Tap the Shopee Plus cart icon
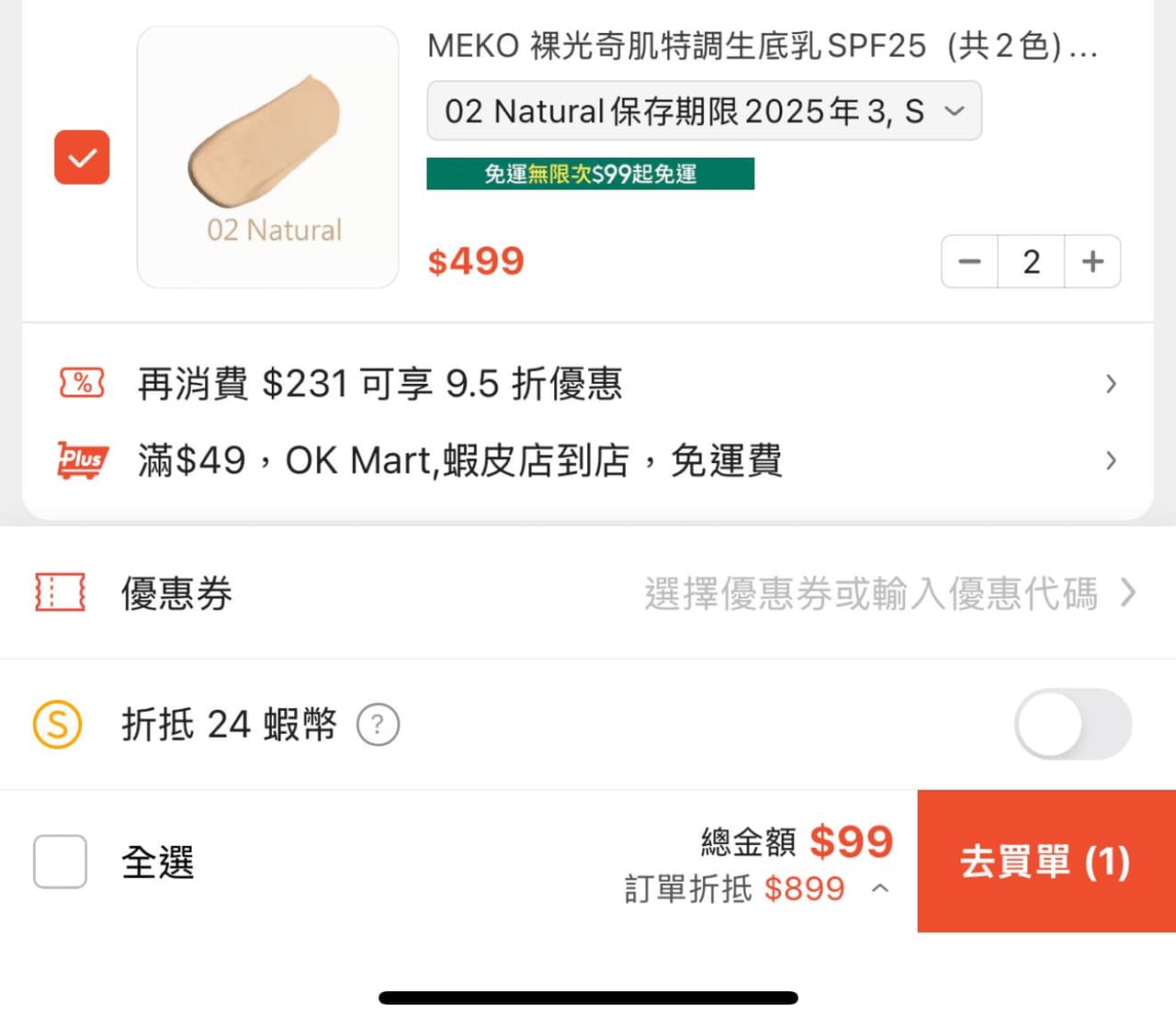1176x1026 pixels. point(81,460)
